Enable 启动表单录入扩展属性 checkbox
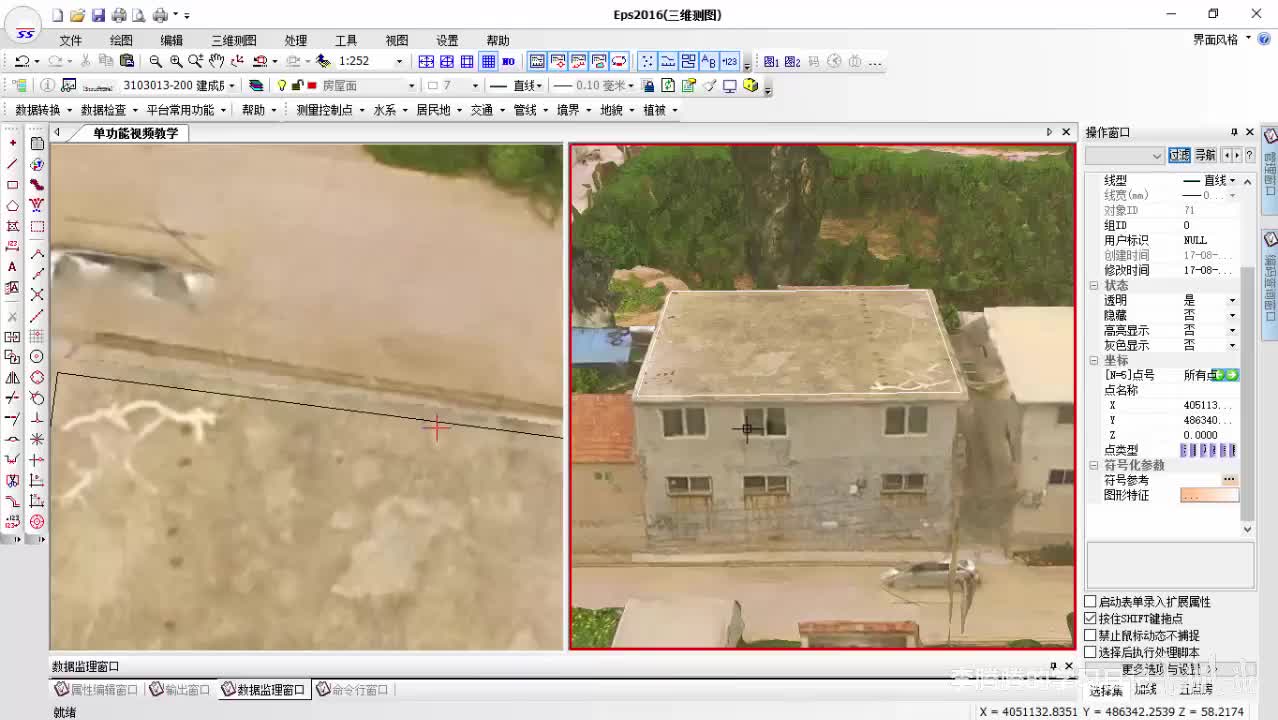The width and height of the screenshot is (1278, 720). [x=1090, y=601]
